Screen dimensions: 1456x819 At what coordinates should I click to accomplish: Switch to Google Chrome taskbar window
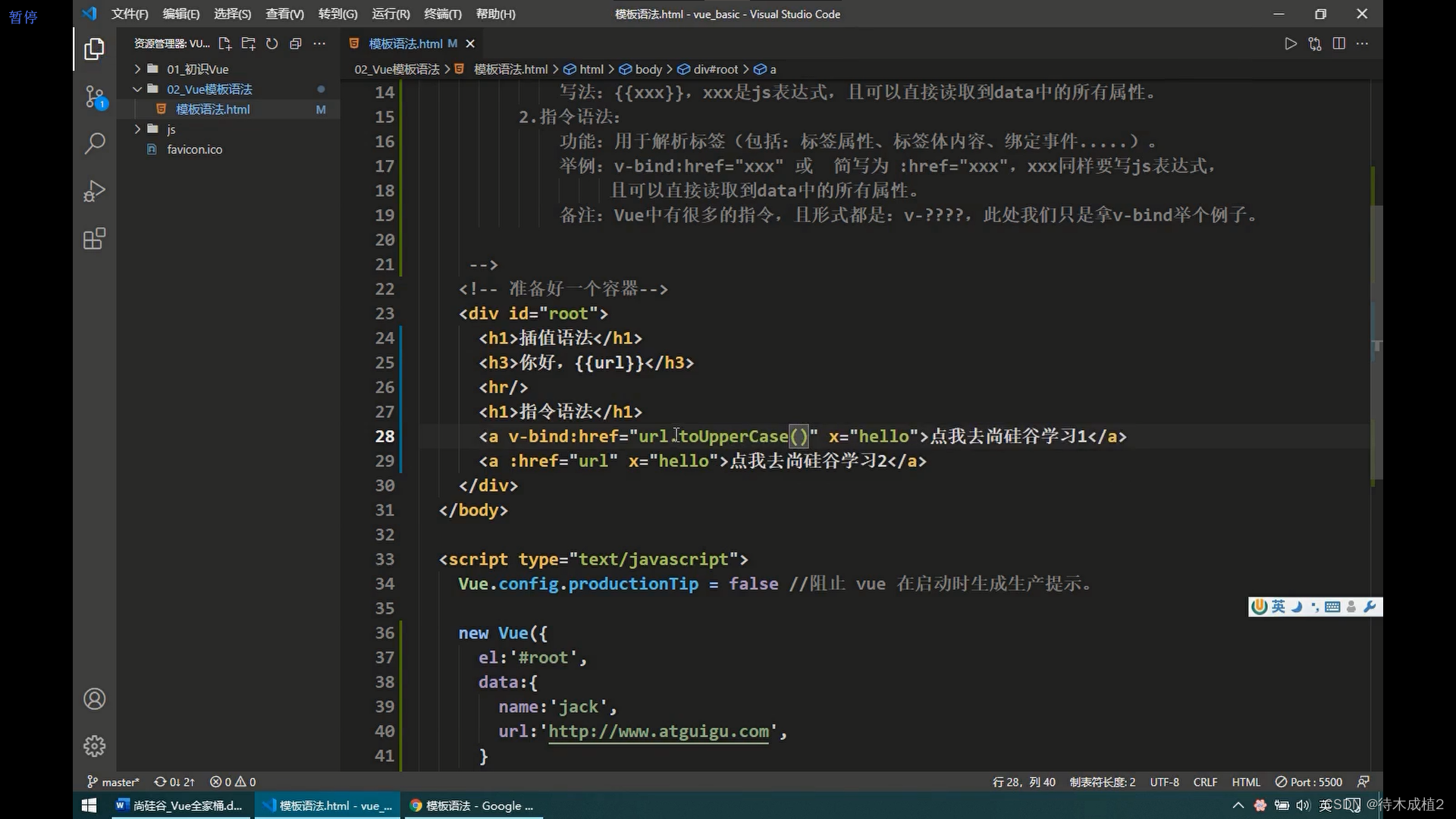(472, 805)
